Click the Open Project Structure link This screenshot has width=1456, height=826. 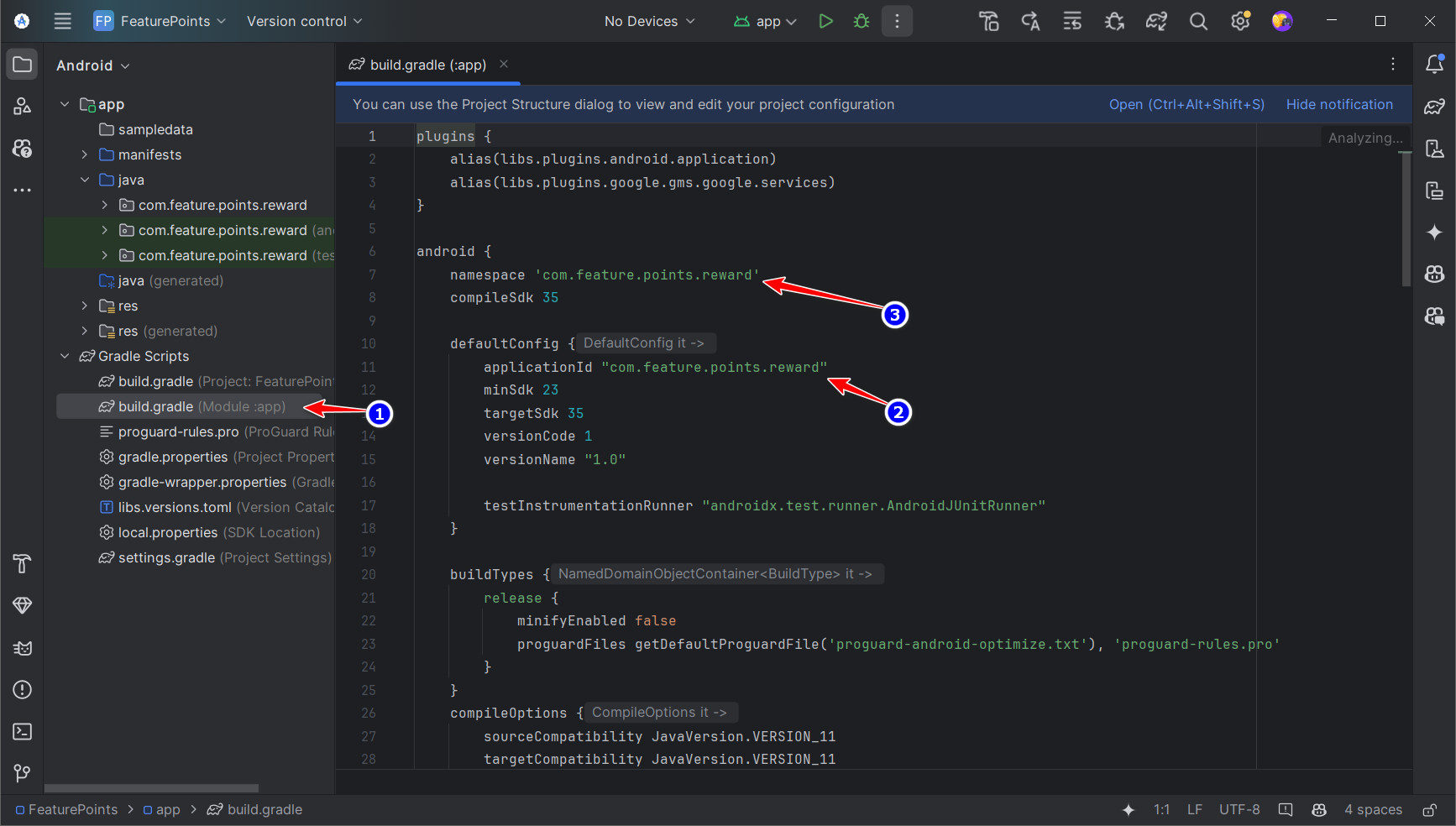[x=1186, y=104]
